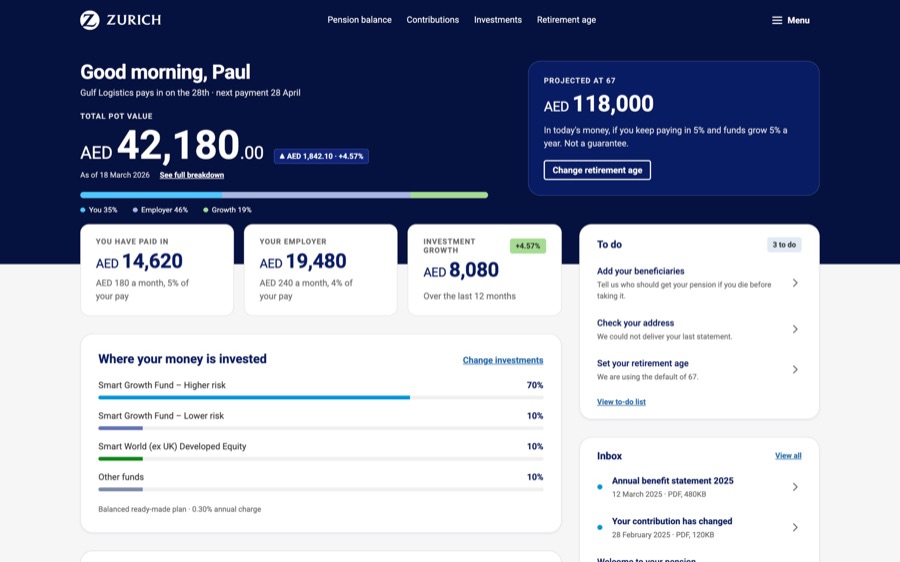This screenshot has height=562, width=900.
Task: Click Your contribution has changed title
Action: [x=672, y=521]
